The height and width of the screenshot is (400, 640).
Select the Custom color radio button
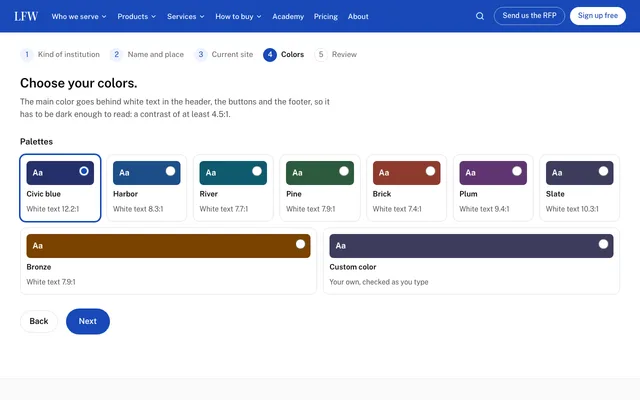[603, 244]
